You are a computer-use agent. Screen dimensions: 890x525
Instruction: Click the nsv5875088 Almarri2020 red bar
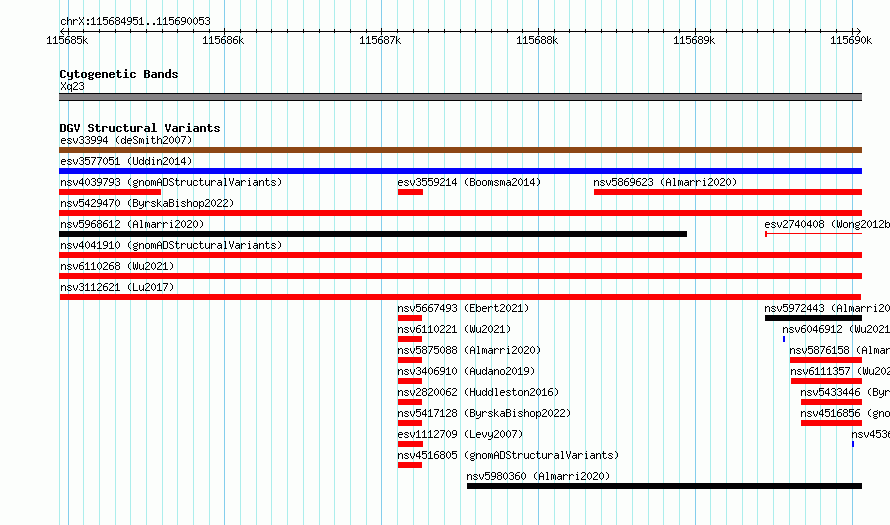click(410, 360)
